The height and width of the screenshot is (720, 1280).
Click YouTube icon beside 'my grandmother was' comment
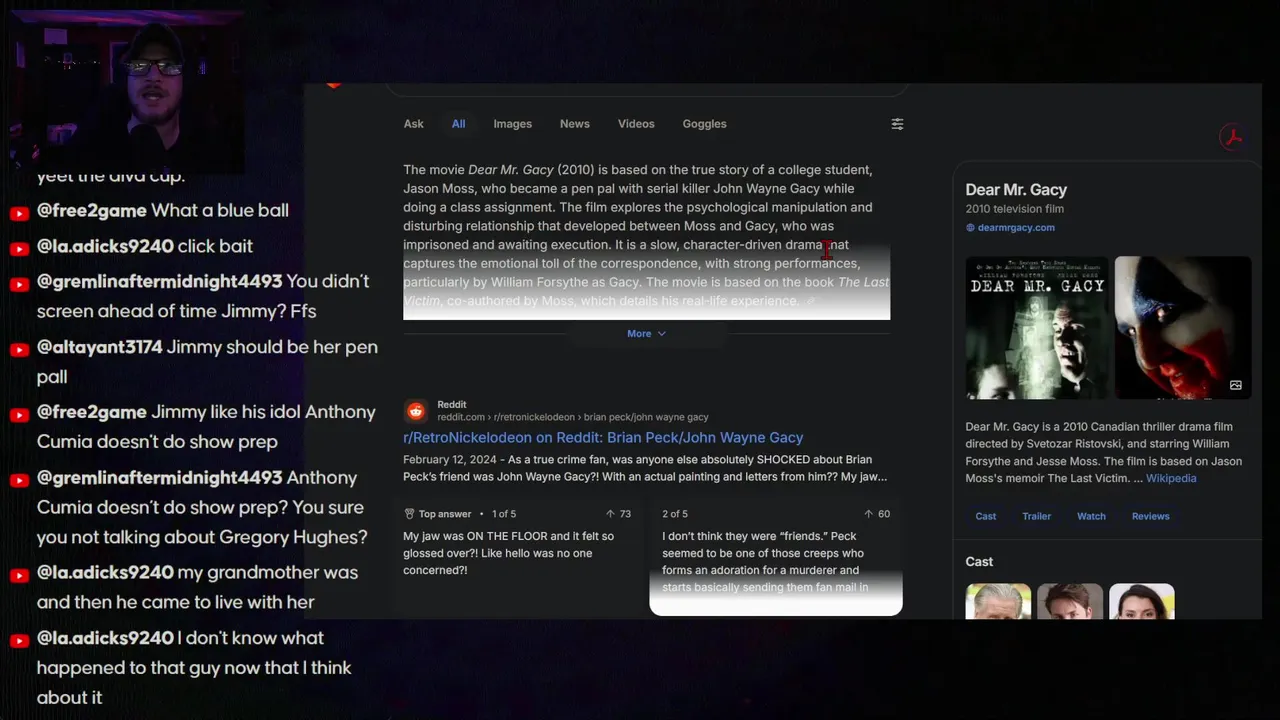click(19, 575)
